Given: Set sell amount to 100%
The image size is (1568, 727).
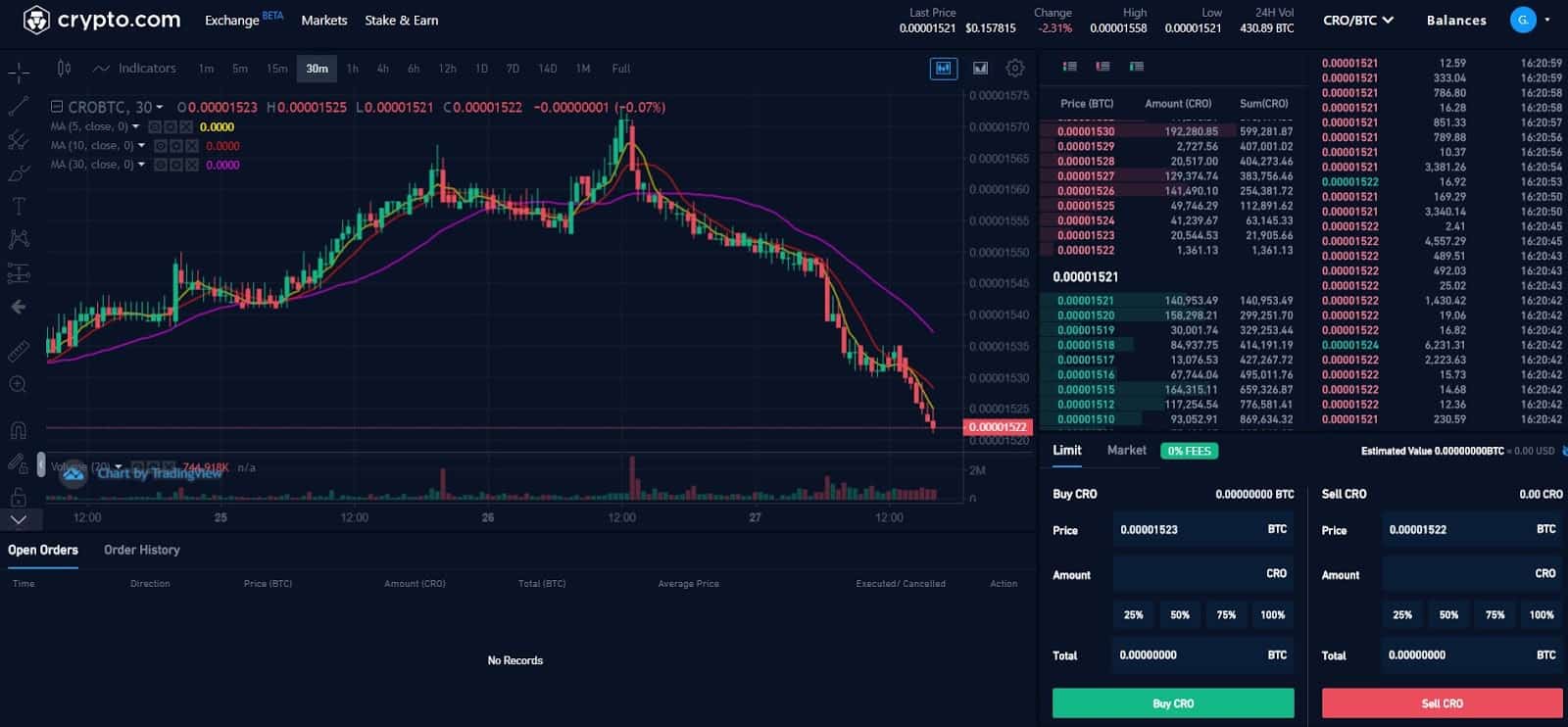Looking at the screenshot, I should pyautogui.click(x=1542, y=615).
